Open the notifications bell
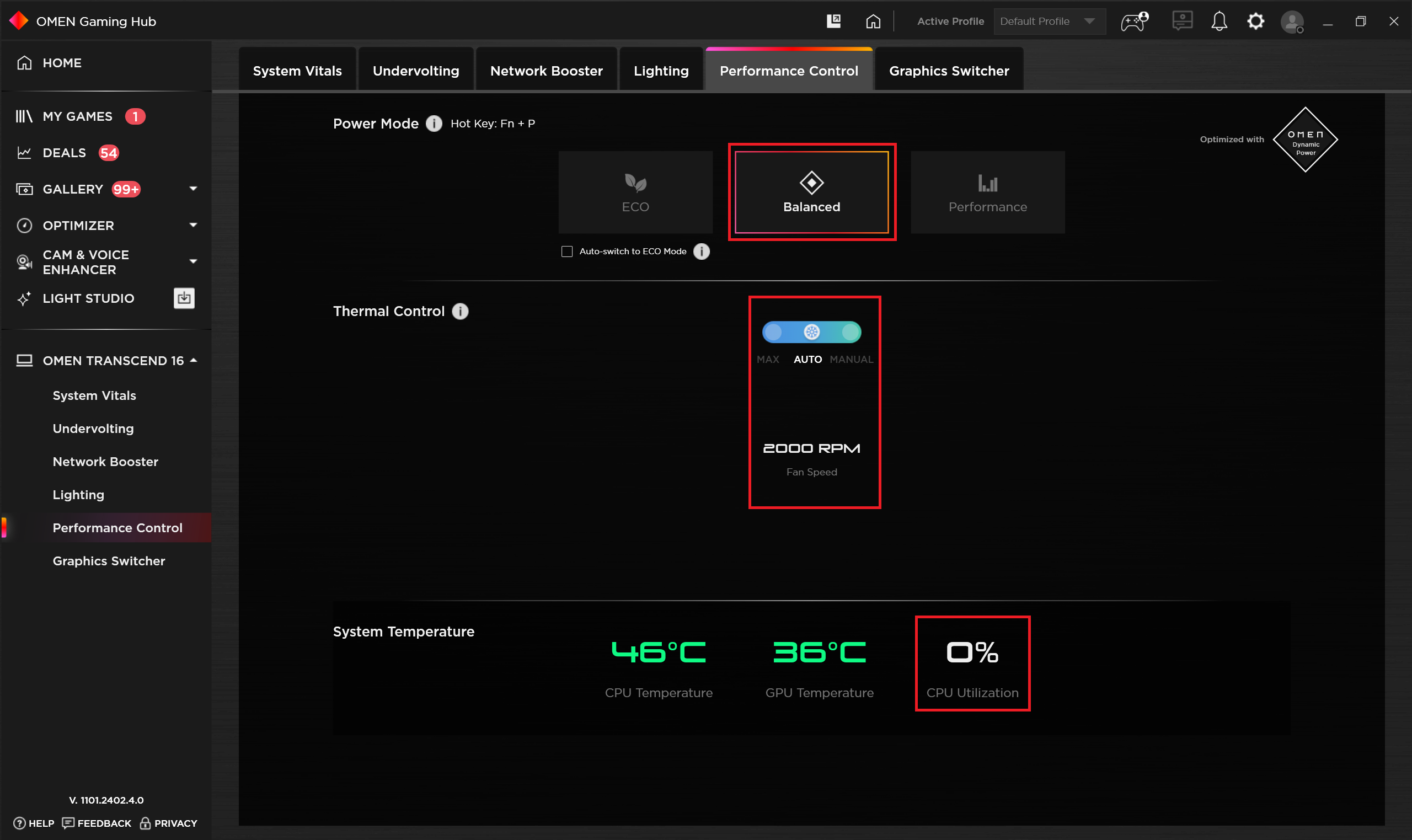The image size is (1412, 840). (x=1219, y=22)
